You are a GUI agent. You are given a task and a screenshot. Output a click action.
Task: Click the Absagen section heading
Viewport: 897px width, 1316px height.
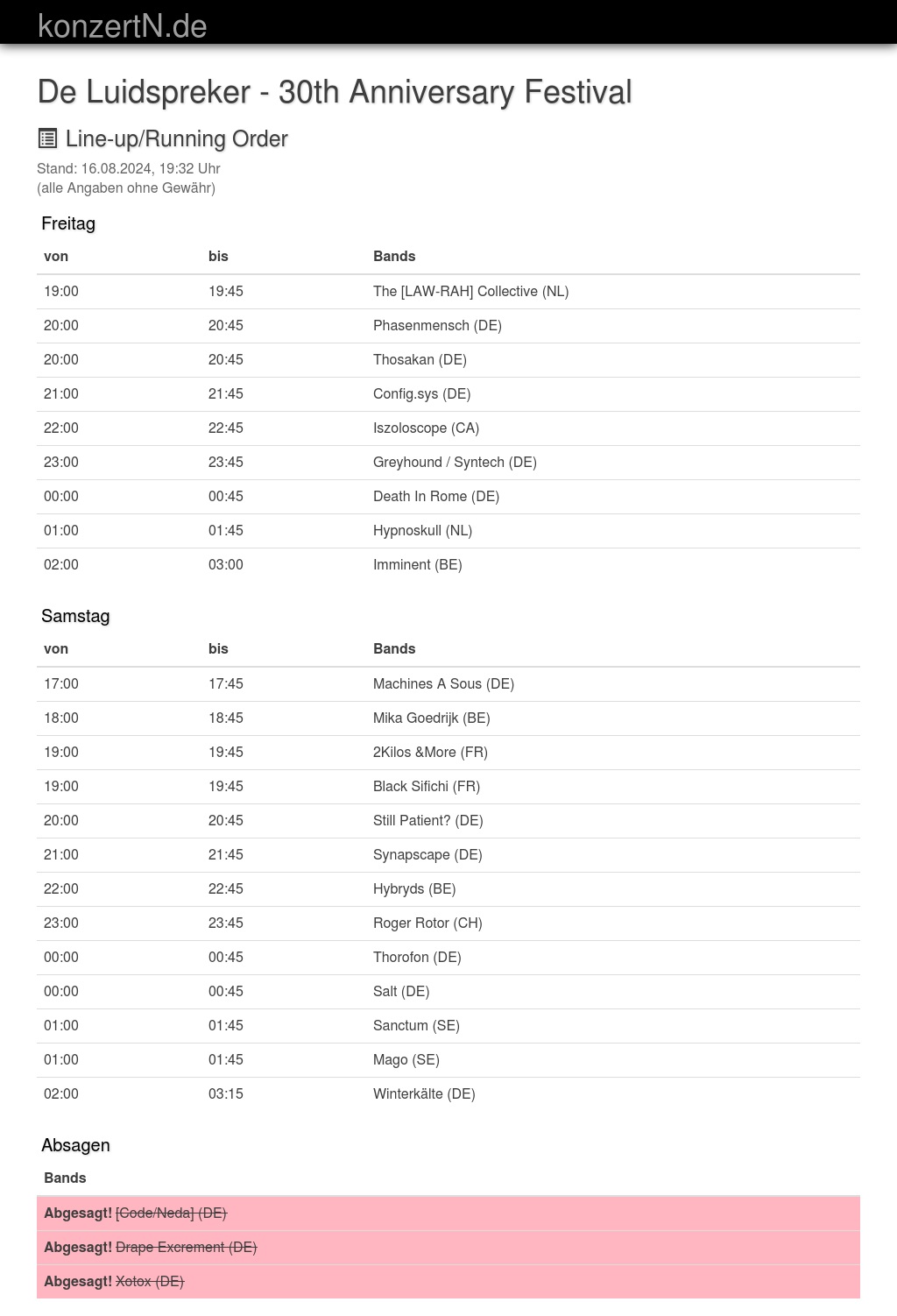(x=75, y=1145)
